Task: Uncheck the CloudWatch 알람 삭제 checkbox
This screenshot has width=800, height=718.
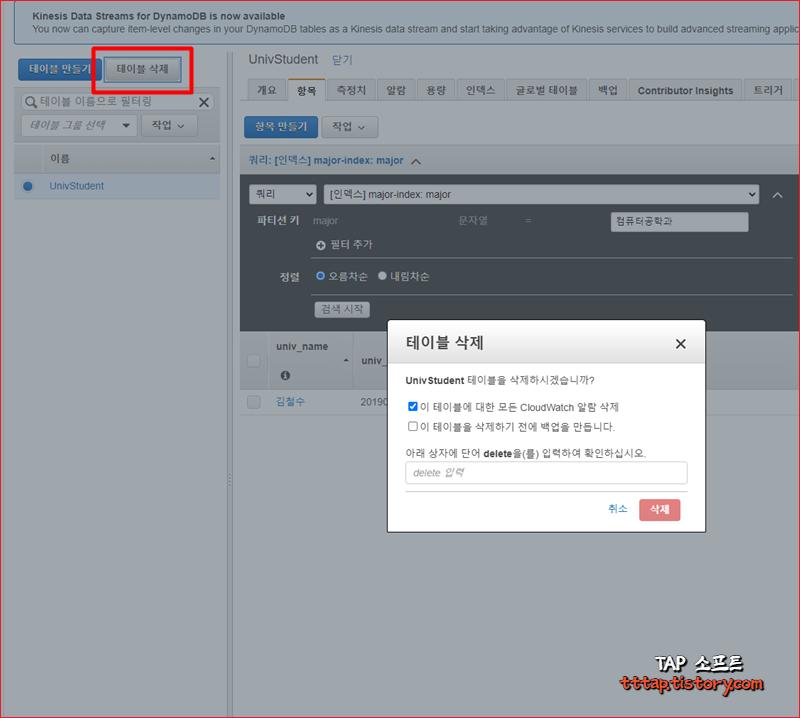Action: pyautogui.click(x=413, y=407)
